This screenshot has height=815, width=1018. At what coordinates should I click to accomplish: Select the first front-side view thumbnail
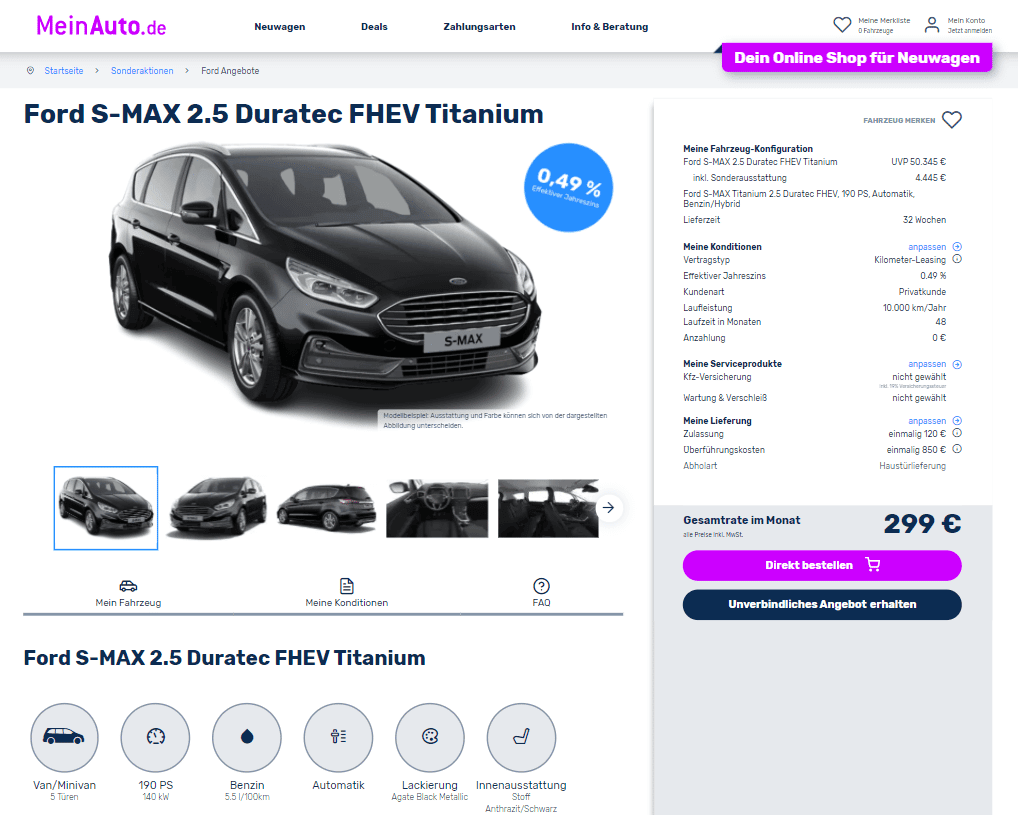point(106,508)
